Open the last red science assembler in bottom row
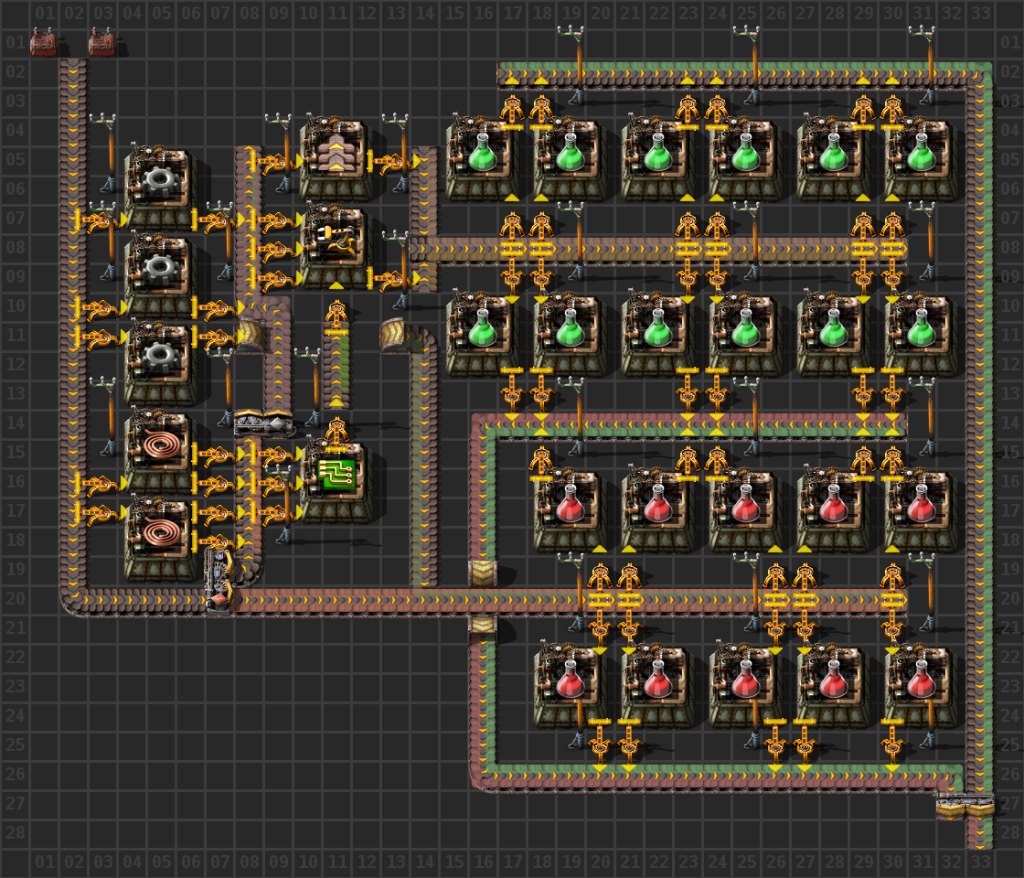This screenshot has width=1024, height=878. [921, 686]
